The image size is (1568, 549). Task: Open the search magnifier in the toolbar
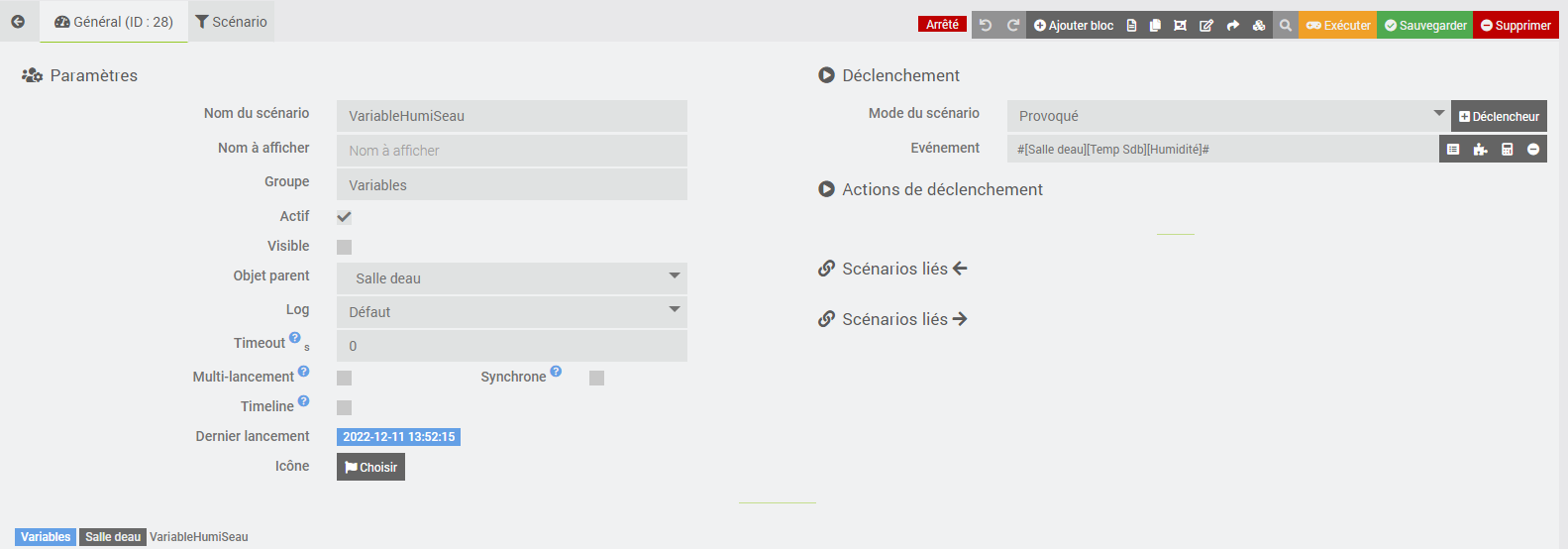(x=1285, y=26)
